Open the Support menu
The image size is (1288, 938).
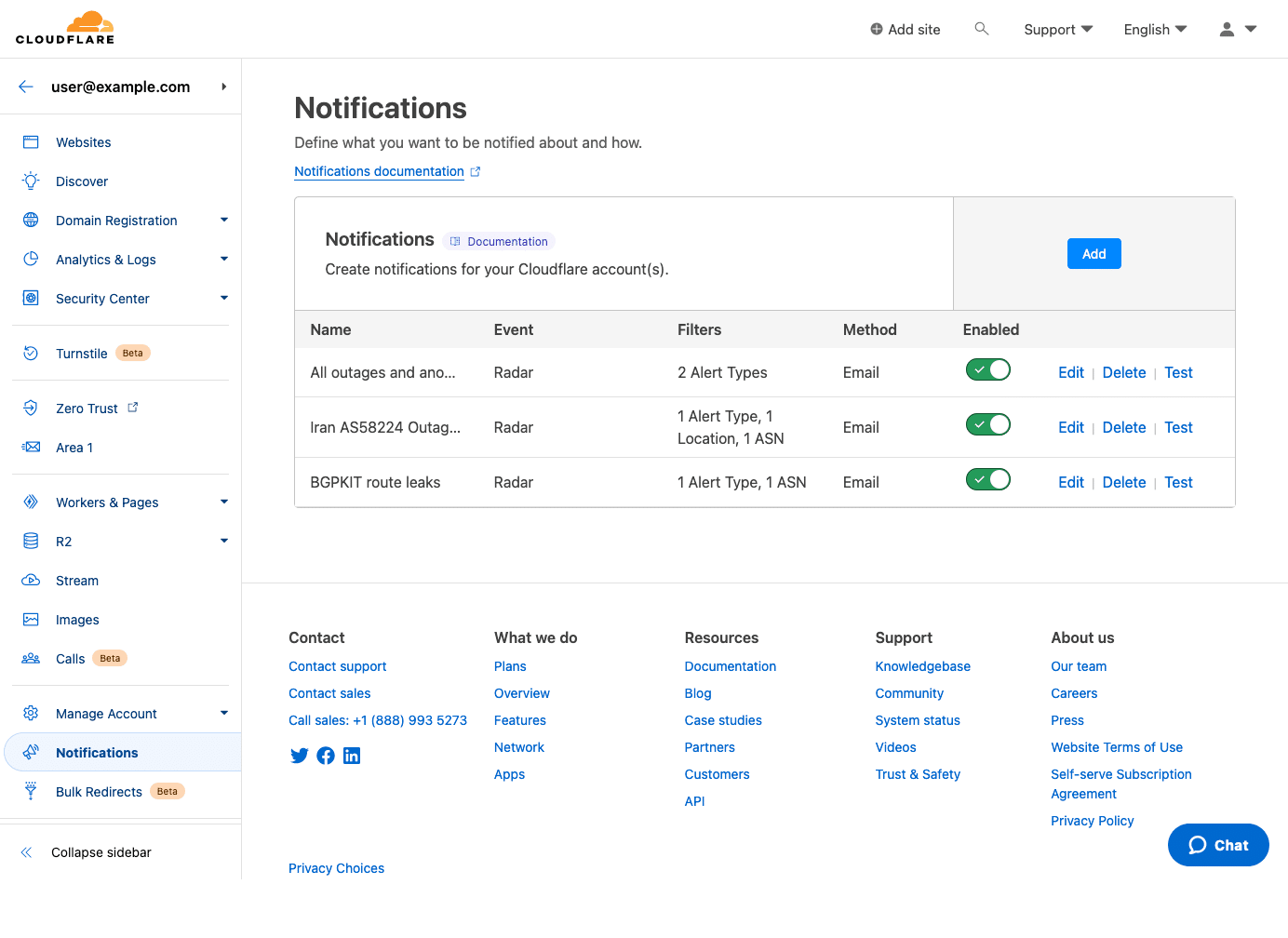1057,29
